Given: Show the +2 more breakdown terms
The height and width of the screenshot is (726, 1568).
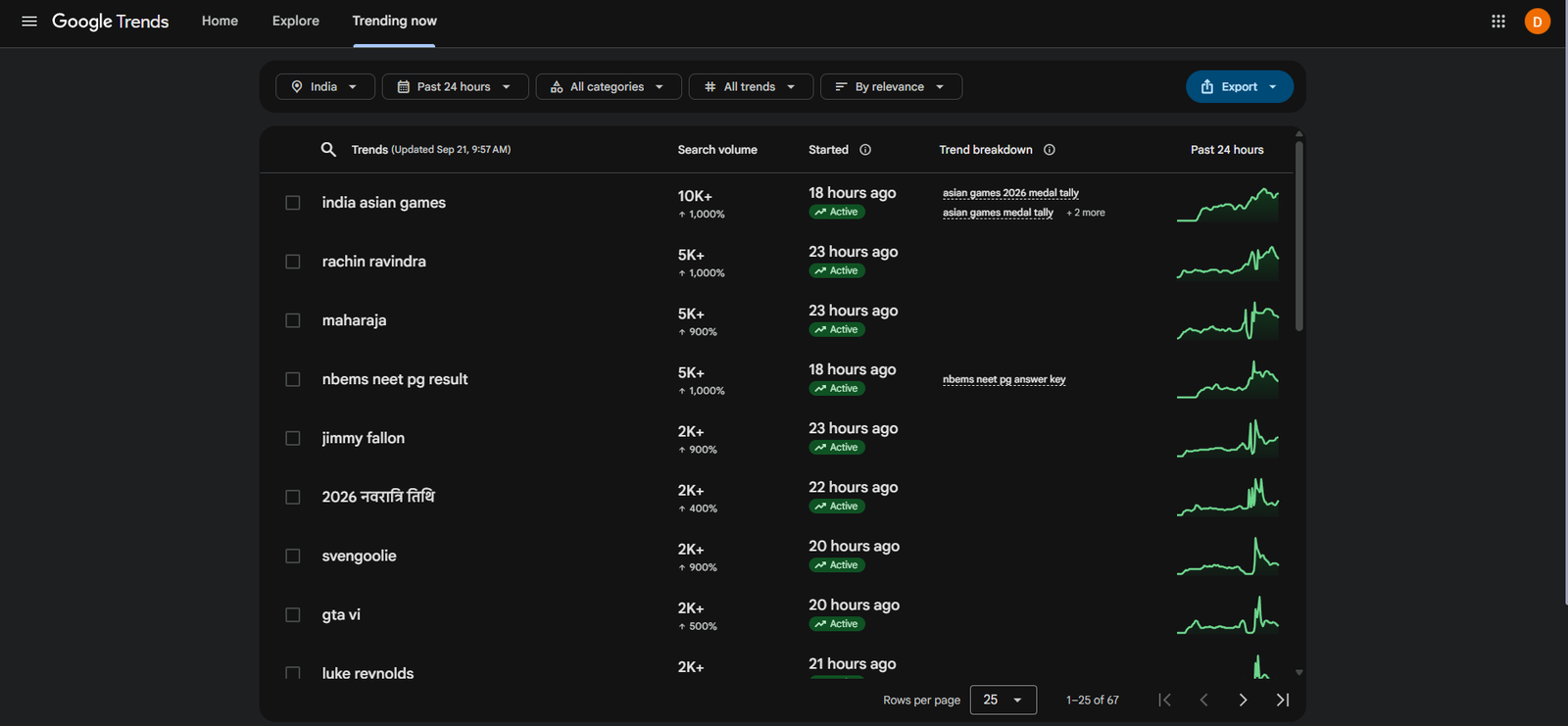Looking at the screenshot, I should 1086,213.
